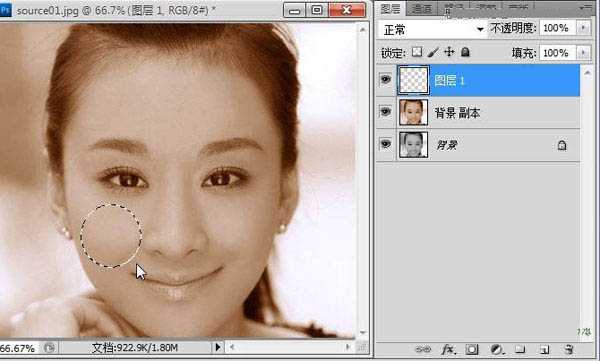Maximize the source01.jpg document window

[x=317, y=10]
